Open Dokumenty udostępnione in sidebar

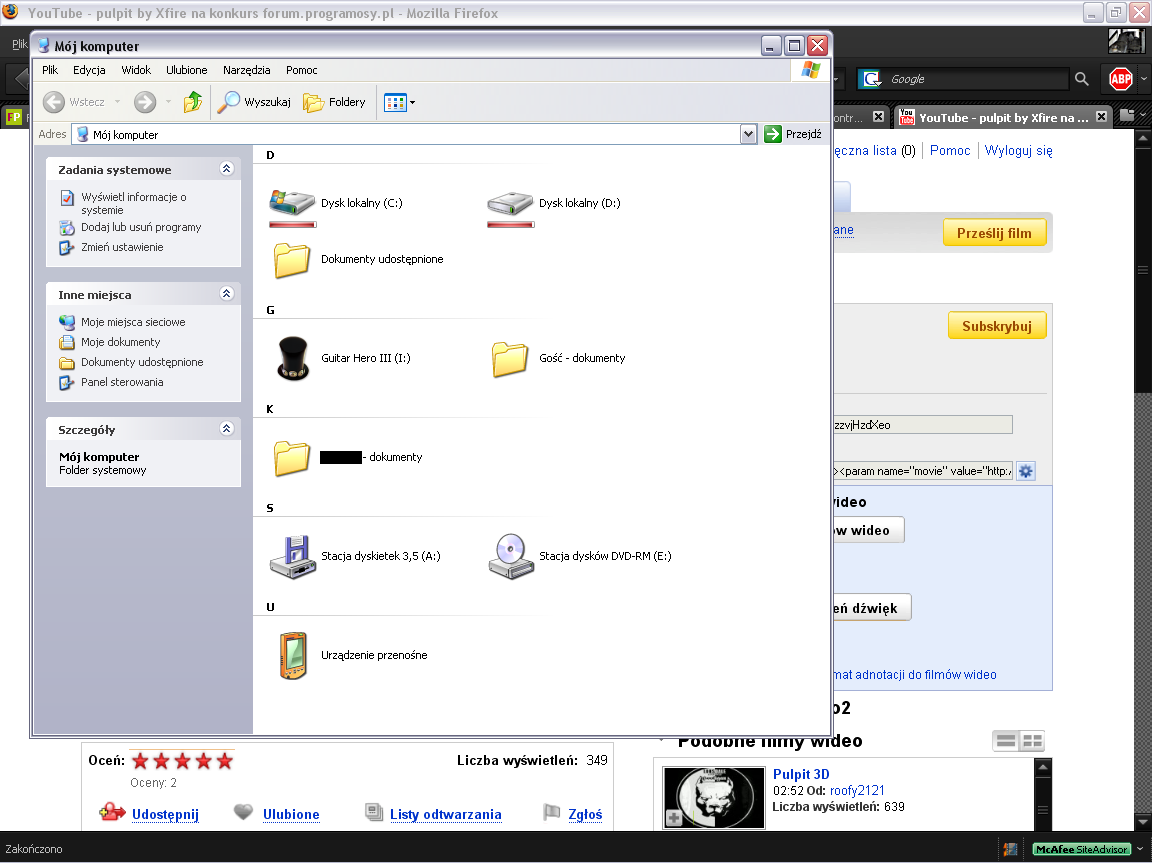[x=142, y=362]
